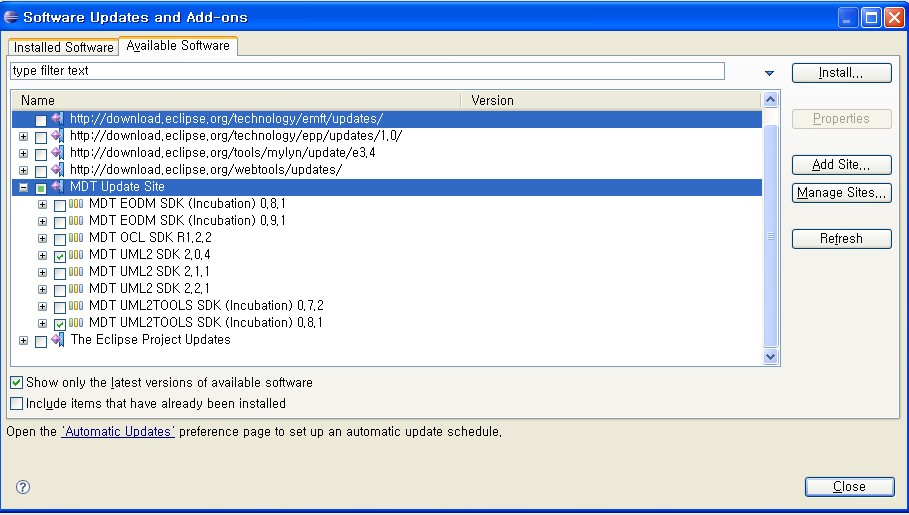Image resolution: width=909 pixels, height=515 pixels.
Task: Sort by the Name column header
Action: pyautogui.click(x=237, y=100)
